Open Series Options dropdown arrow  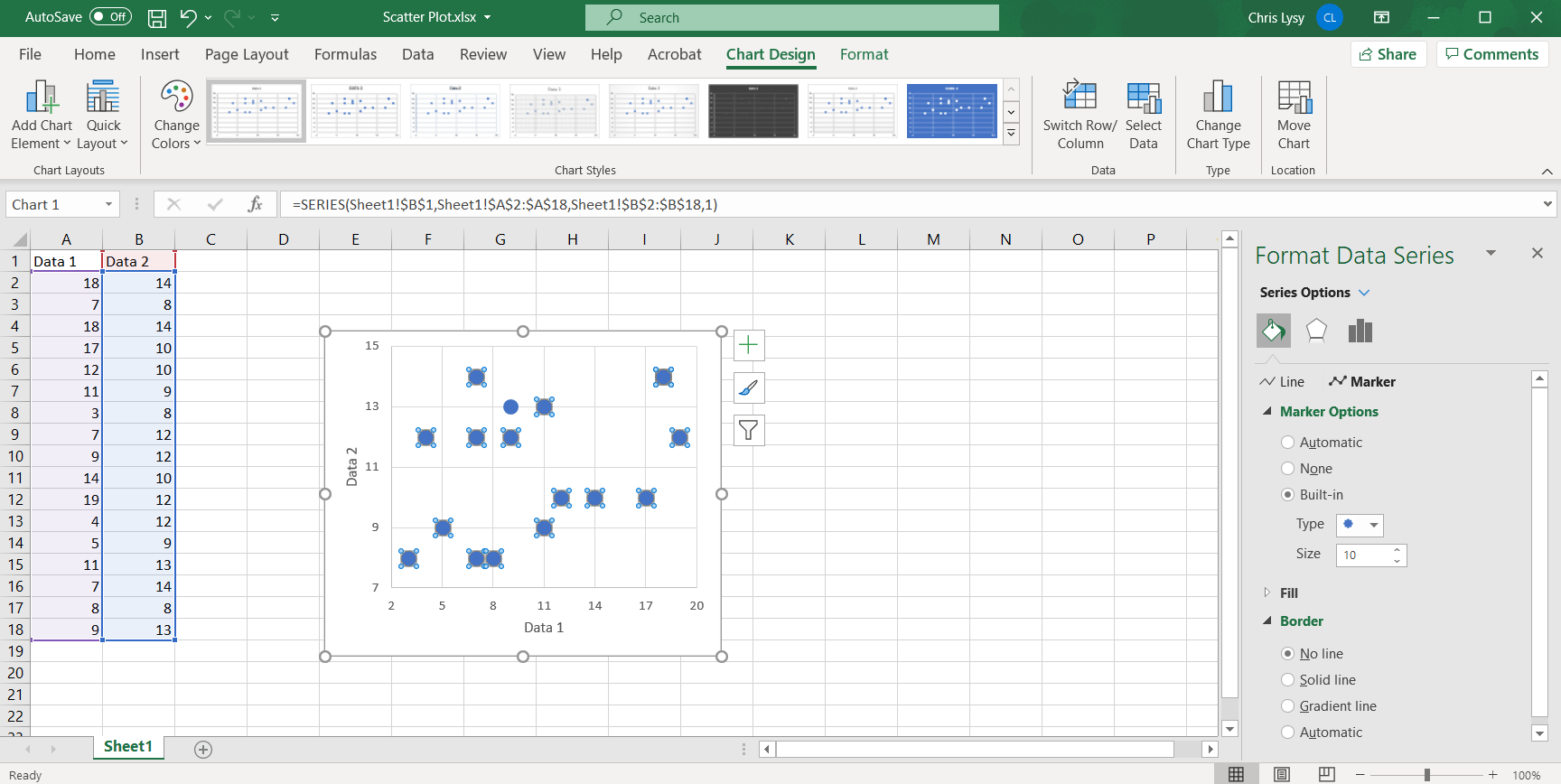click(x=1364, y=293)
